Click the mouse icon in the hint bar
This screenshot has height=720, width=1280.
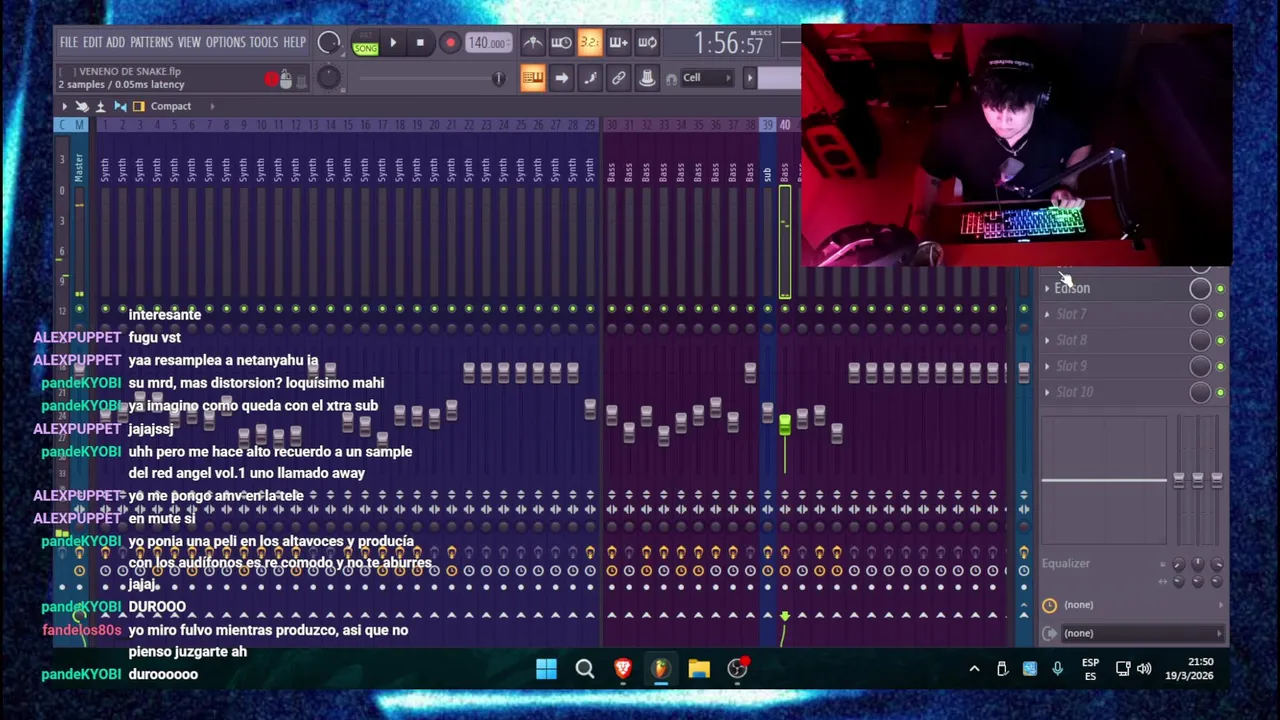[x=286, y=80]
